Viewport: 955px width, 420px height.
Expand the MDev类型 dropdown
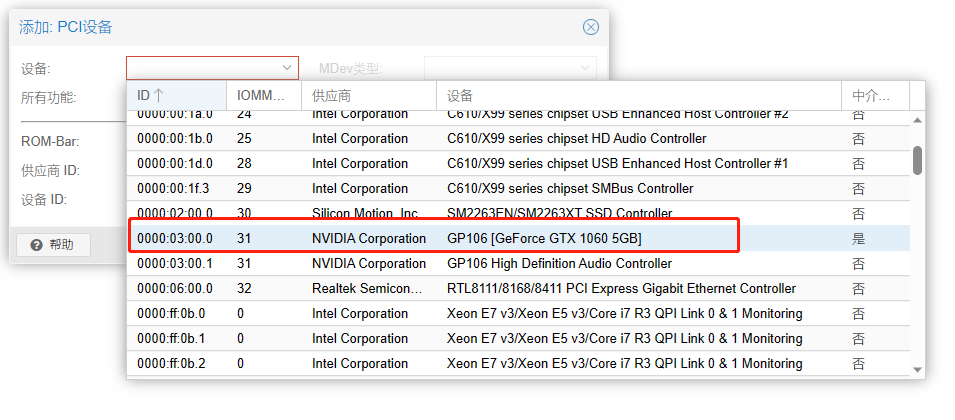click(585, 68)
